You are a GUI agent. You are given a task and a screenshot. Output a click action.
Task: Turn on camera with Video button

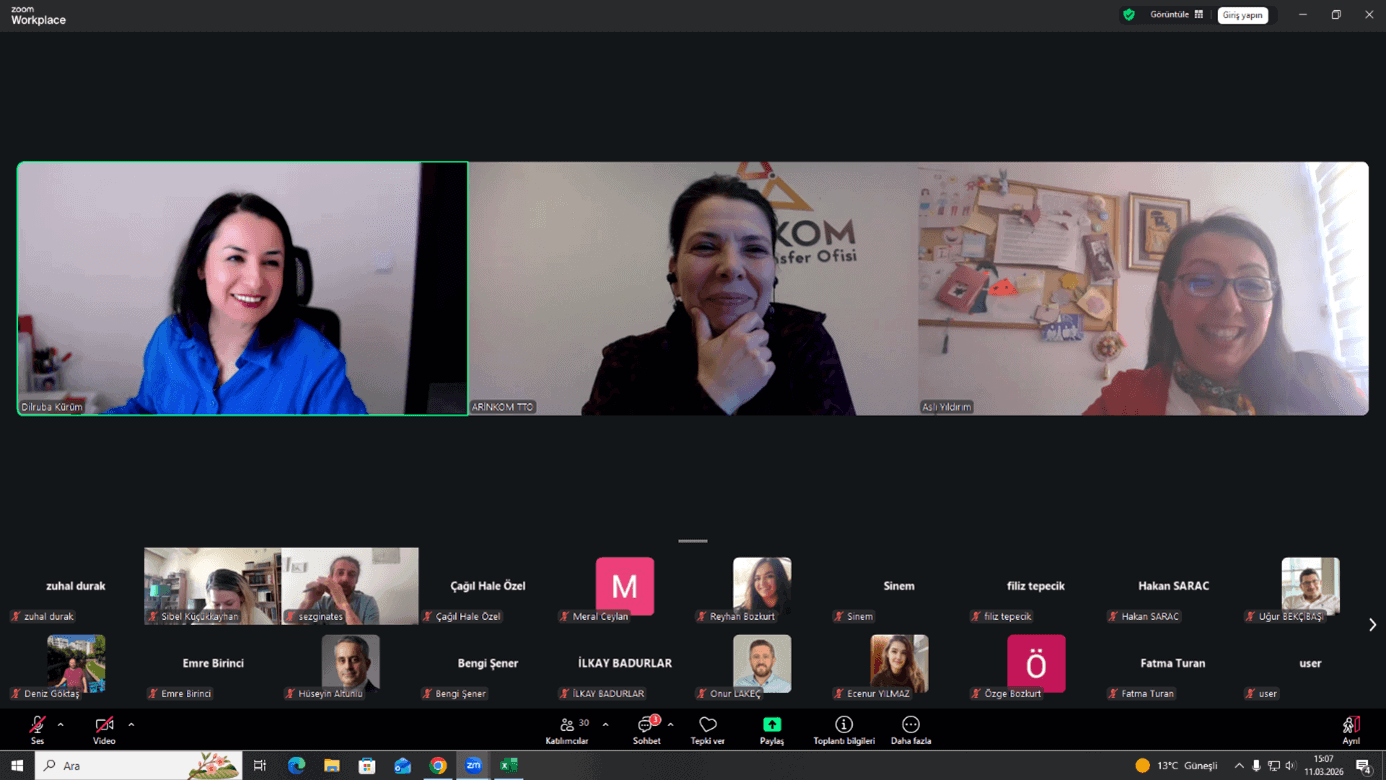point(104,727)
